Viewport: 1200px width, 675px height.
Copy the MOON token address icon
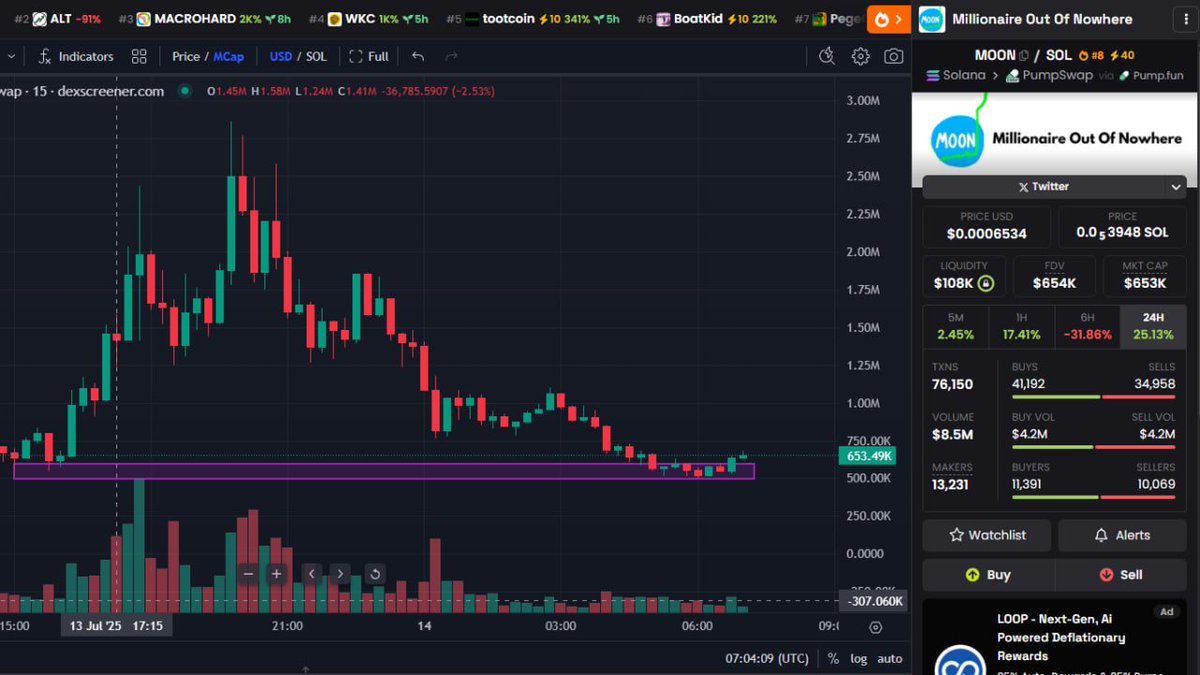[1023, 56]
